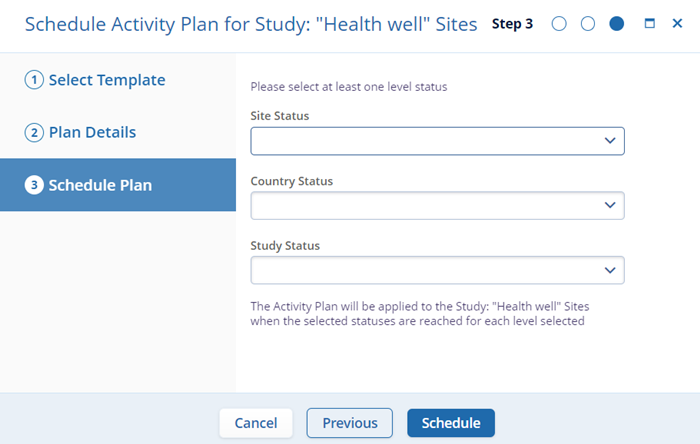Click the second step indicator circle
This screenshot has height=444, width=700.
(588, 24)
